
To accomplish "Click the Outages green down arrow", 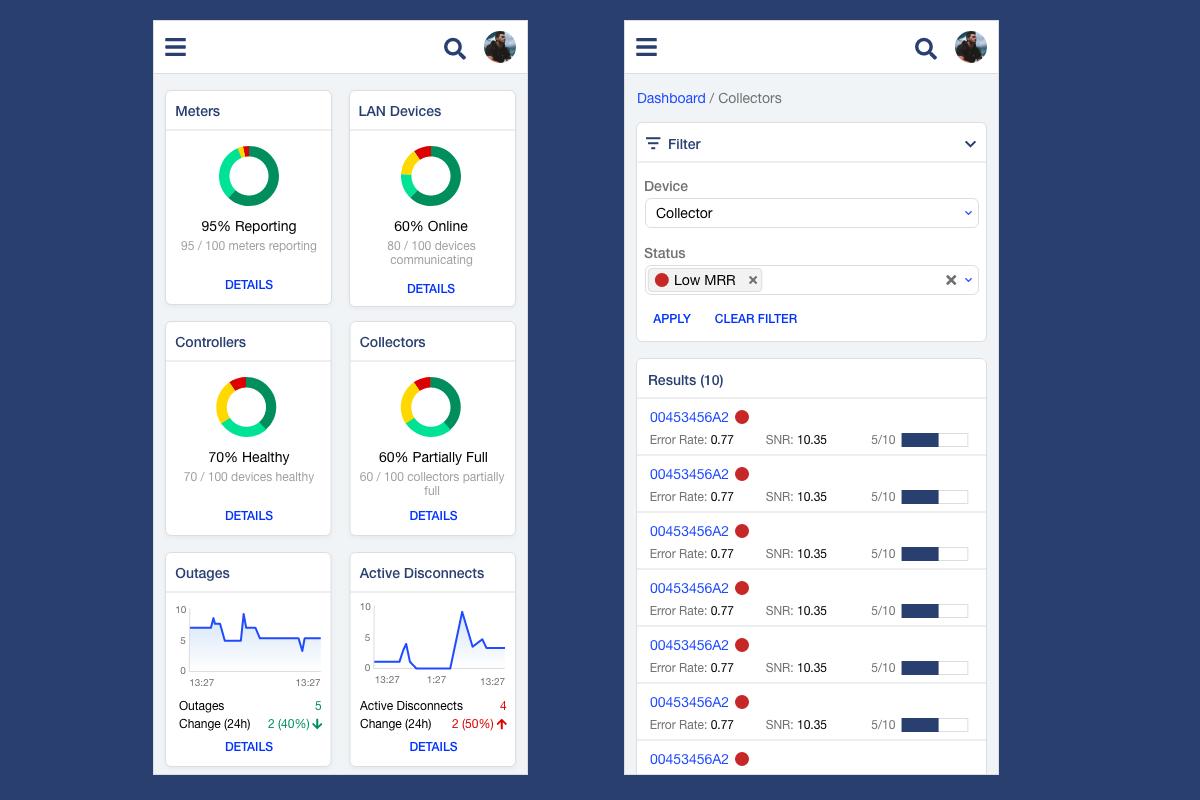I will [317, 724].
